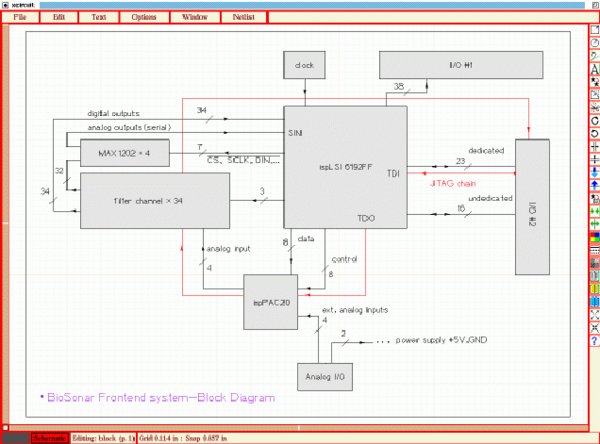Open the help question mark icon
The width and height of the screenshot is (600, 444).
click(x=595, y=341)
